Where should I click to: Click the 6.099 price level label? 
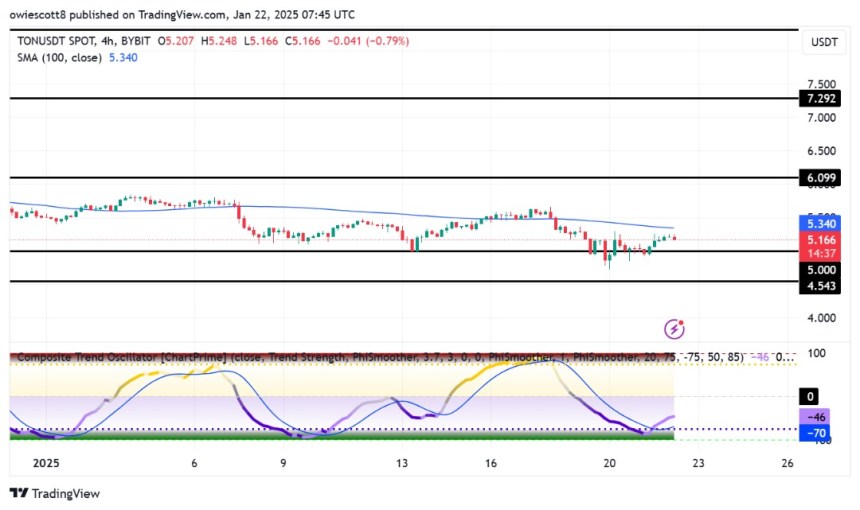821,178
